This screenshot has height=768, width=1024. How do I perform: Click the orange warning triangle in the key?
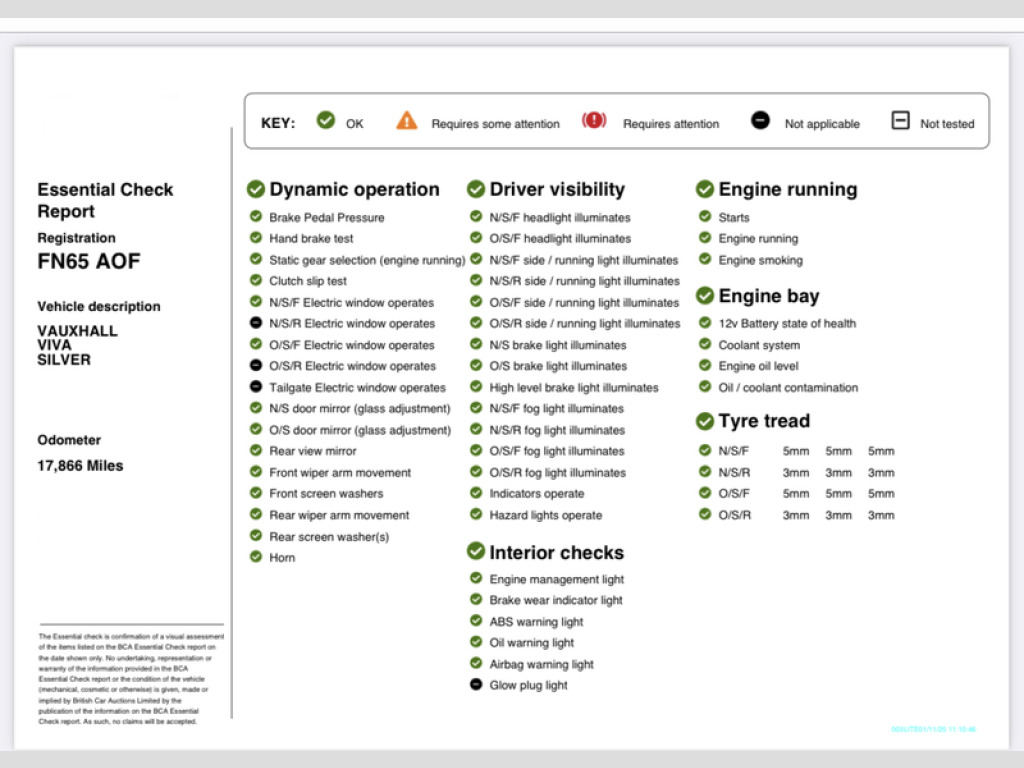406,121
